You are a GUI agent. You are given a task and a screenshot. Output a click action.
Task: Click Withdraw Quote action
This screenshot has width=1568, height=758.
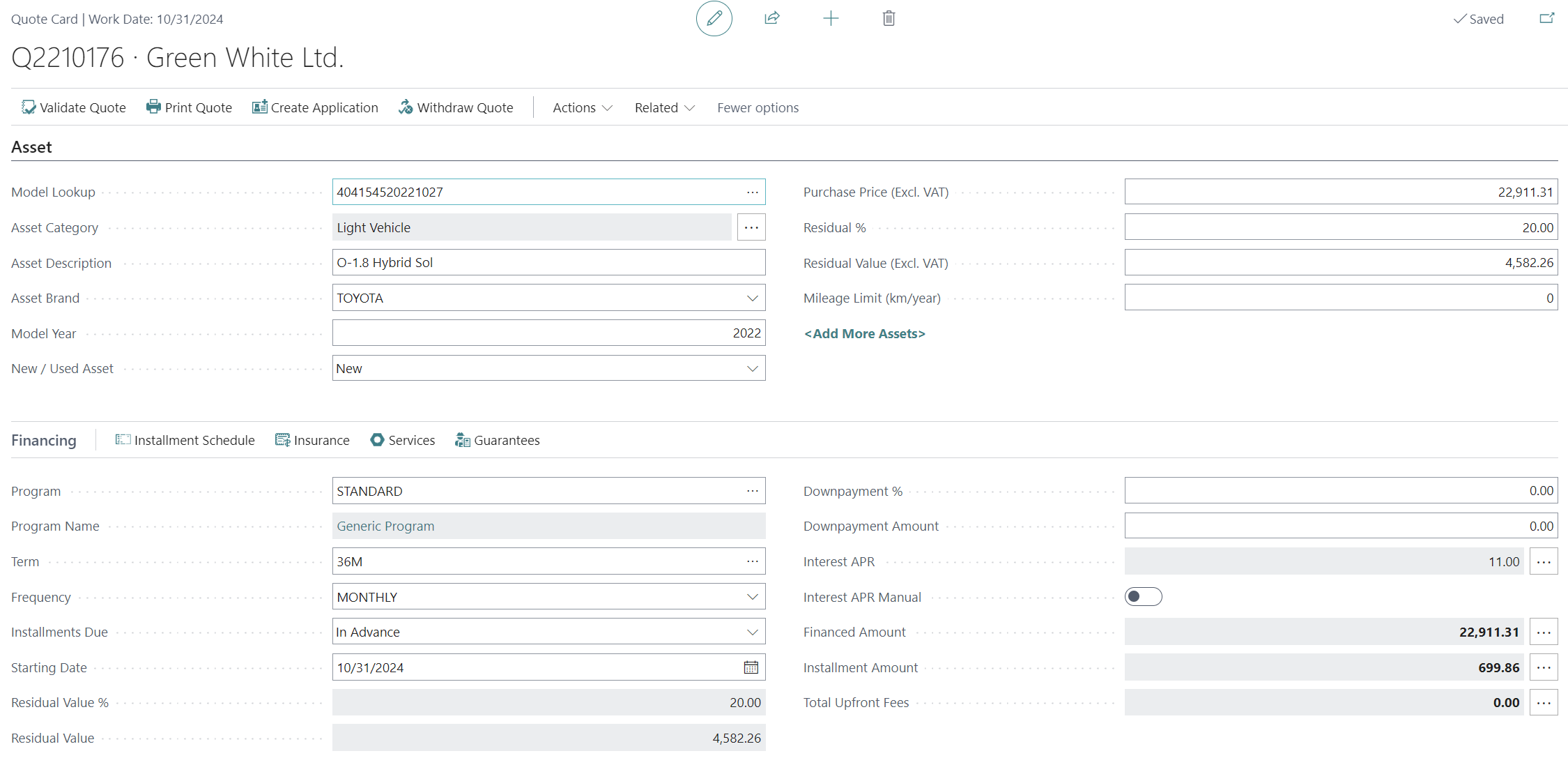tap(456, 107)
